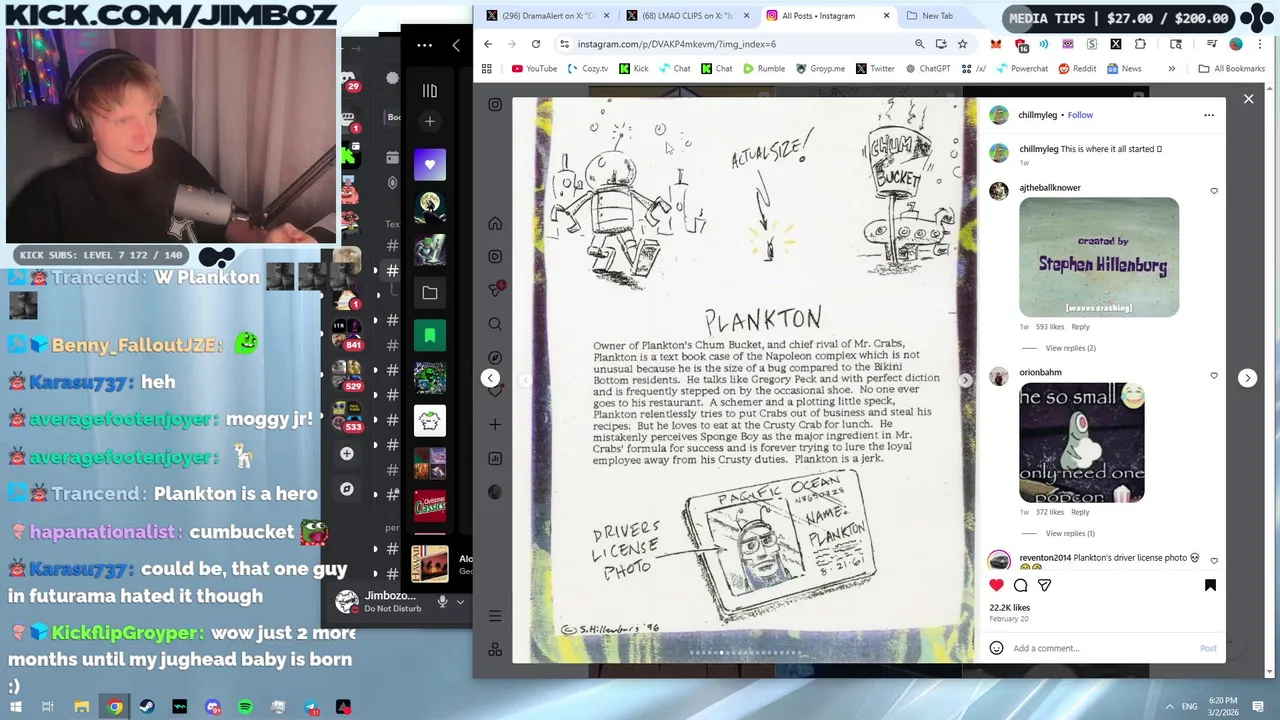Image resolution: width=1280 pixels, height=720 pixels.
Task: Select the New Tab browser tab
Action: [x=935, y=16]
